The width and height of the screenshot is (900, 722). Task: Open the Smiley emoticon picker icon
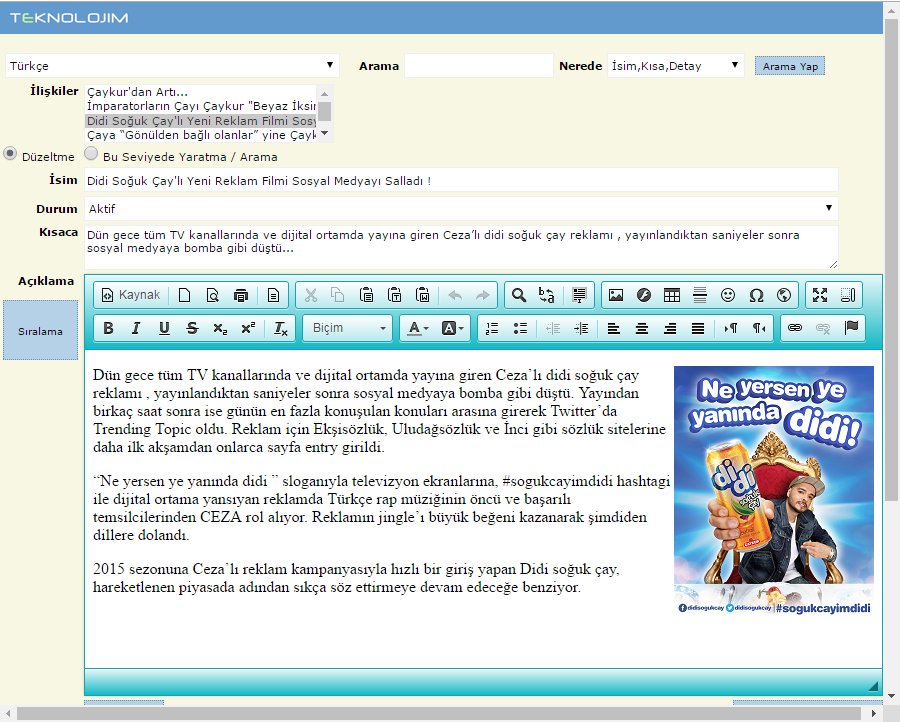pos(728,295)
